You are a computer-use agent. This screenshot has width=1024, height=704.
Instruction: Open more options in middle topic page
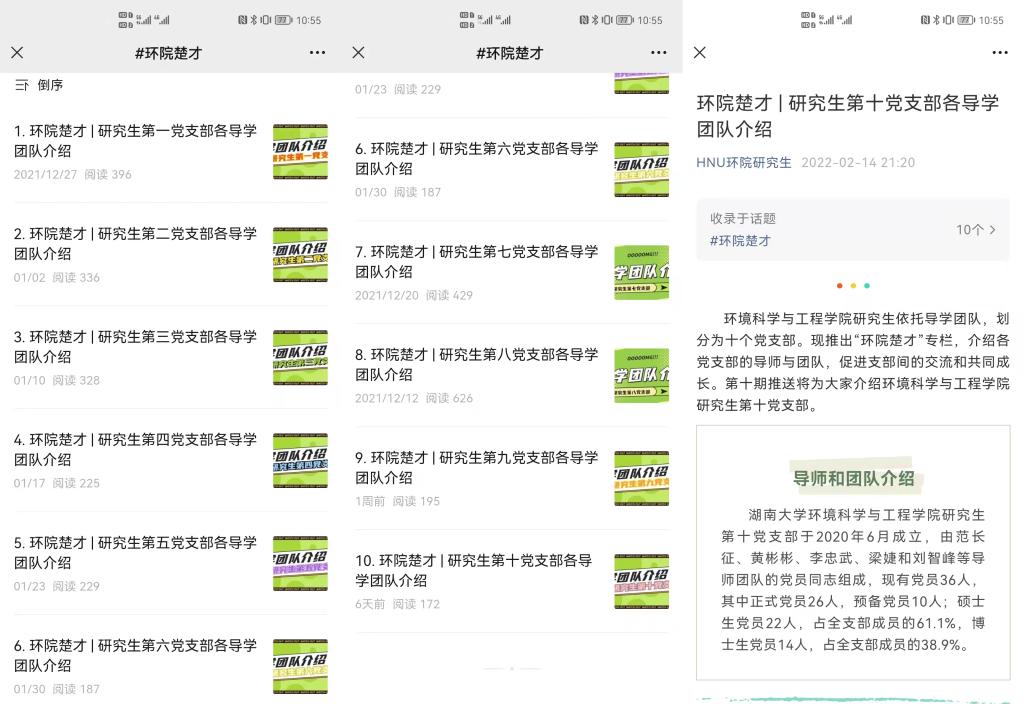point(659,52)
